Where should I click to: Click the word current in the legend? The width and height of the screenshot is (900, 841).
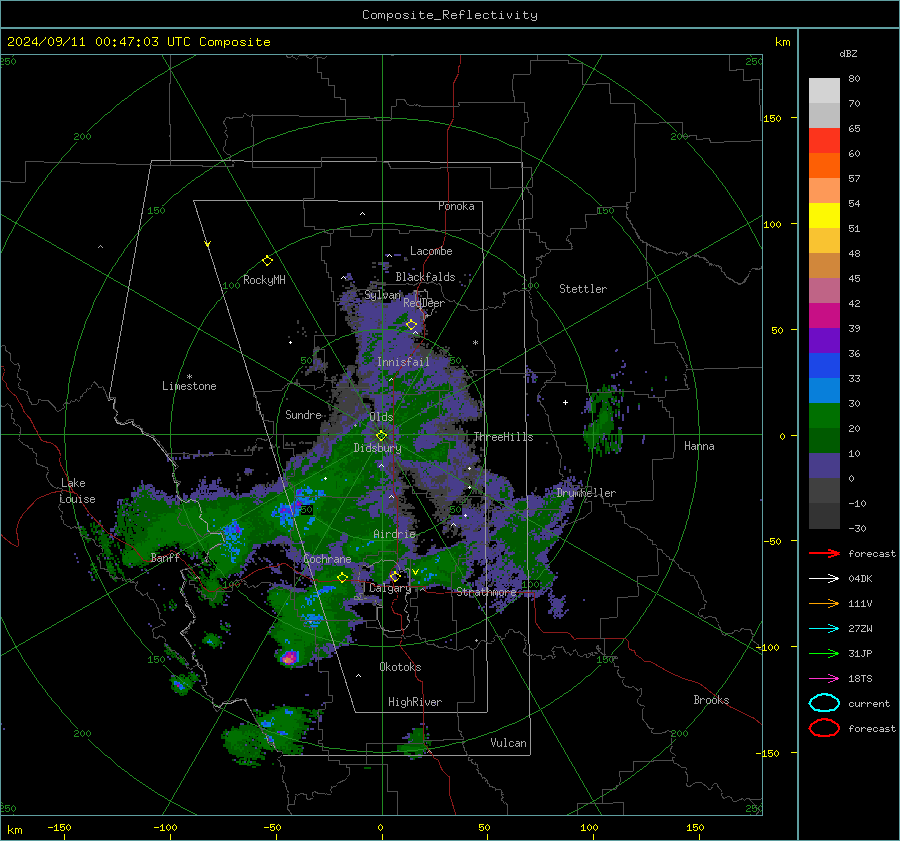coord(869,703)
